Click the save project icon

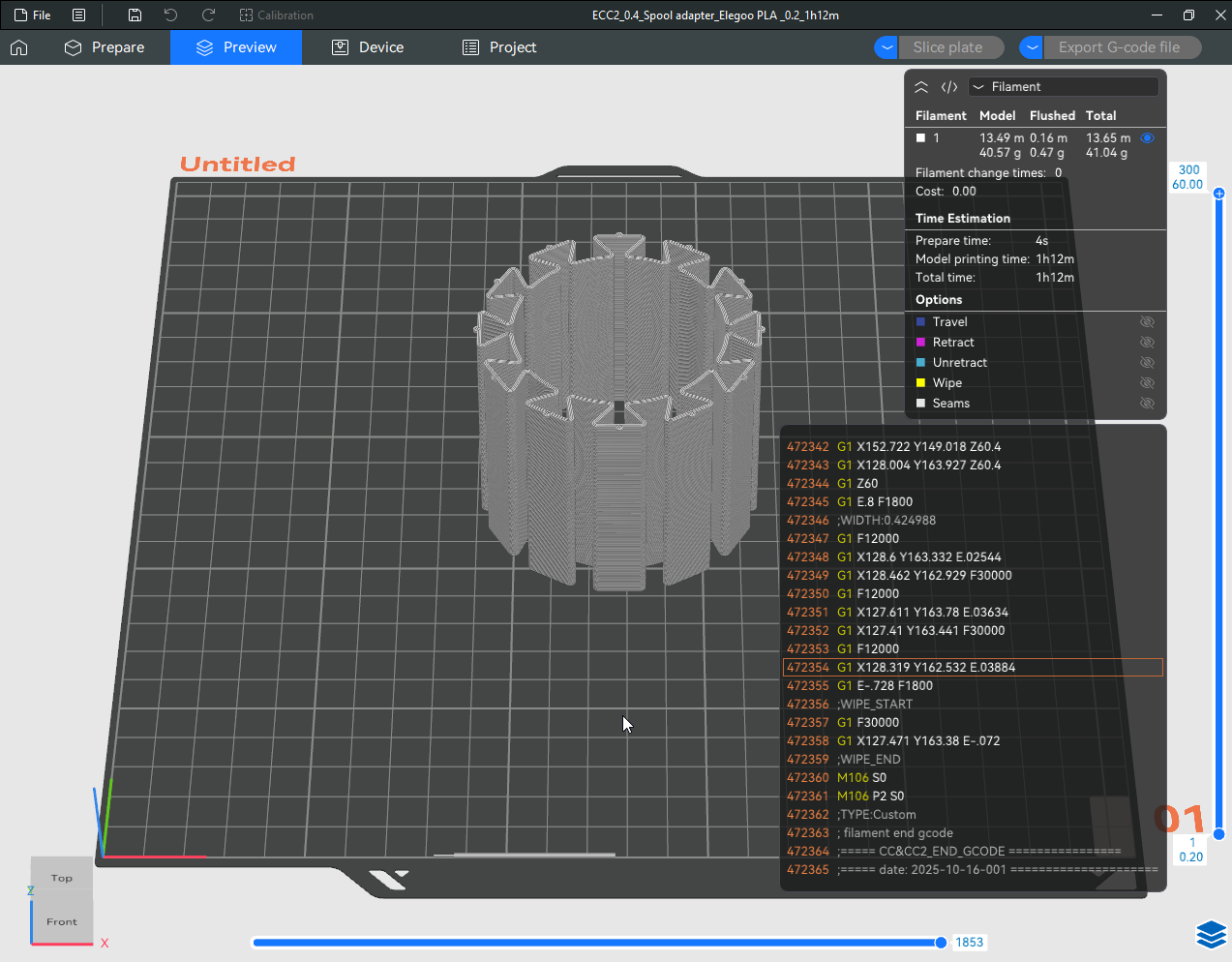(x=135, y=15)
